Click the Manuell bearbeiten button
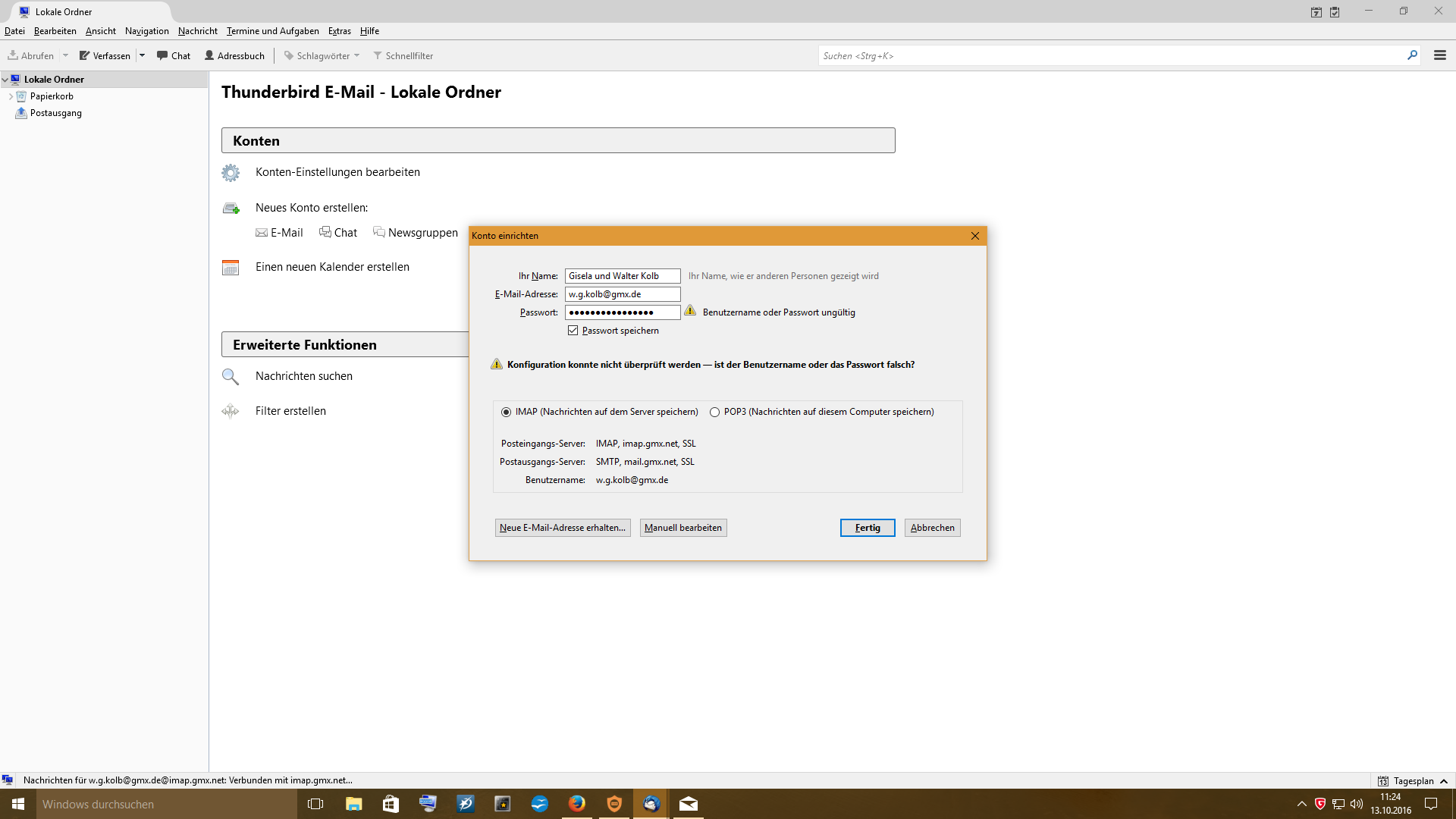The height and width of the screenshot is (819, 1456). [682, 528]
